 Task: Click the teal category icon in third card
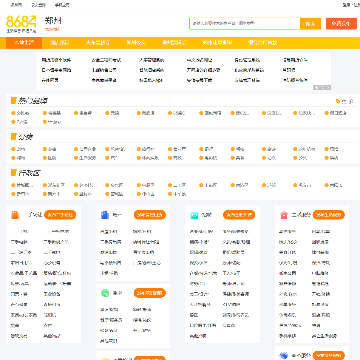coord(194,215)
